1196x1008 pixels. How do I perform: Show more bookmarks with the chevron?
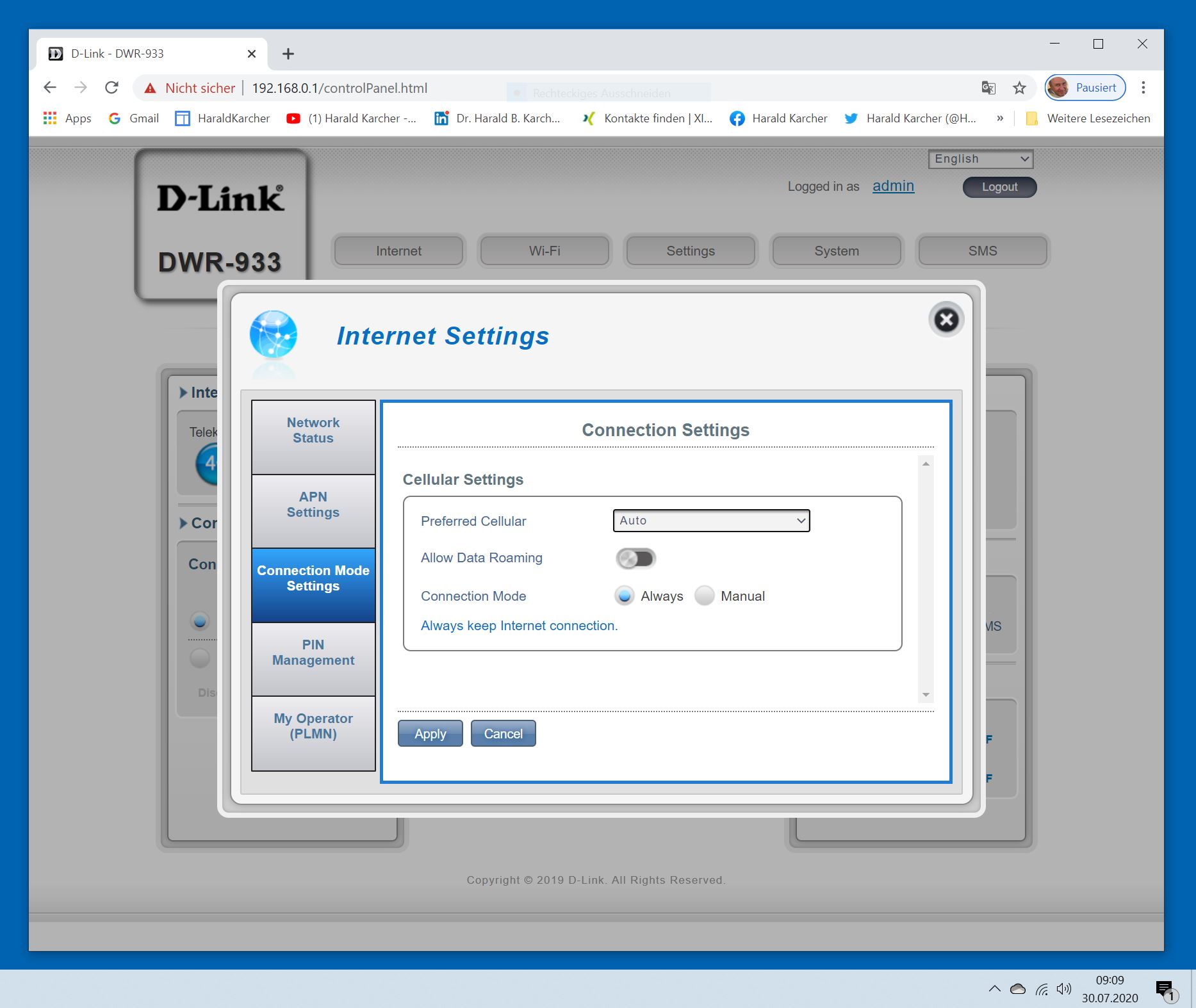tap(999, 118)
